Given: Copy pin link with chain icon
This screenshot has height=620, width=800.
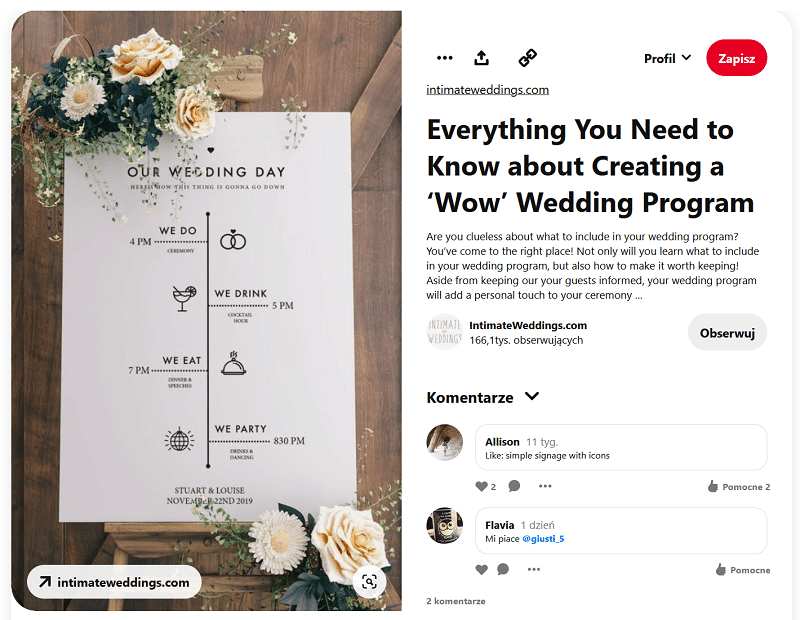Looking at the screenshot, I should pyautogui.click(x=528, y=58).
